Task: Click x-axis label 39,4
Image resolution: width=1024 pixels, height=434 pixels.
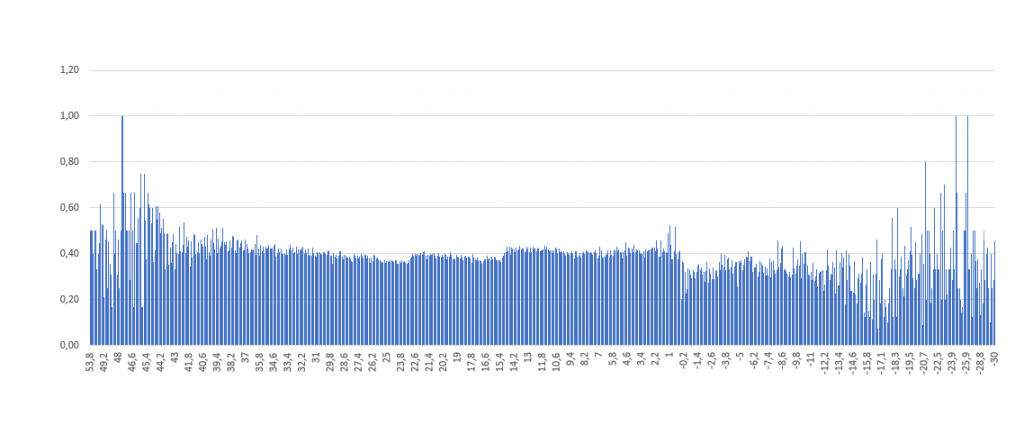Action: click(x=217, y=362)
